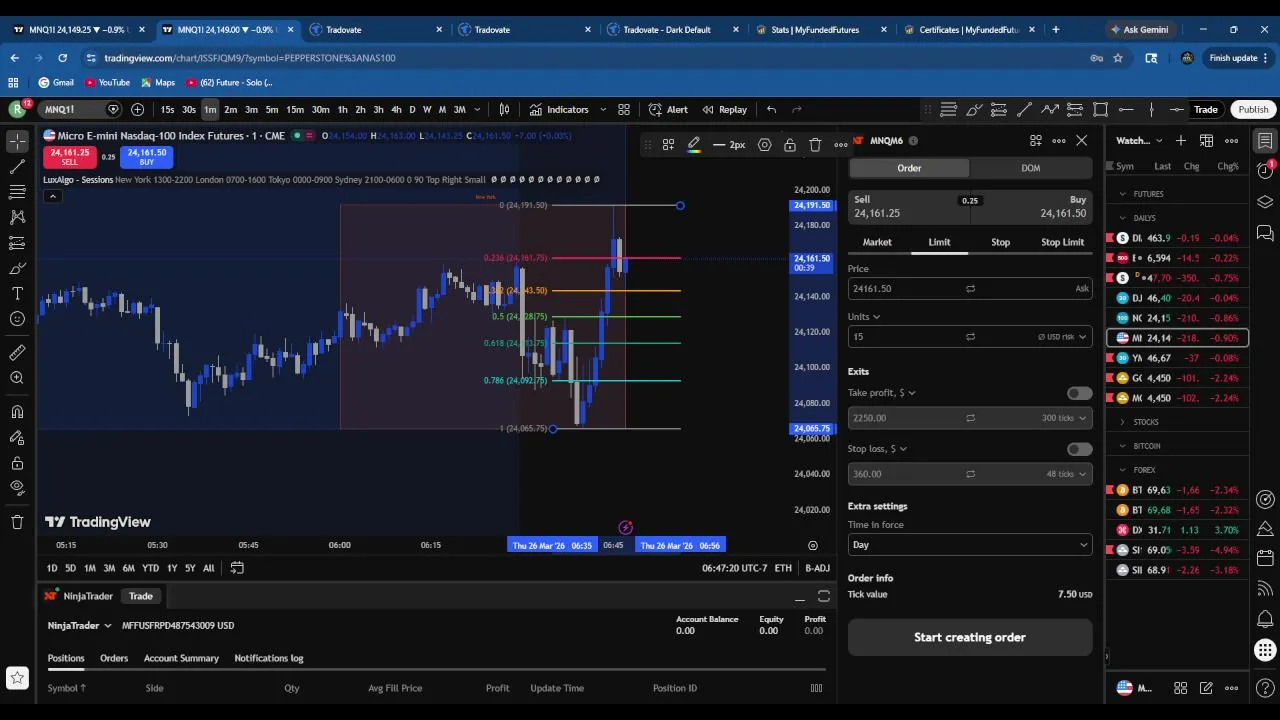
Task: Select the 5m timeframe
Action: click(272, 109)
